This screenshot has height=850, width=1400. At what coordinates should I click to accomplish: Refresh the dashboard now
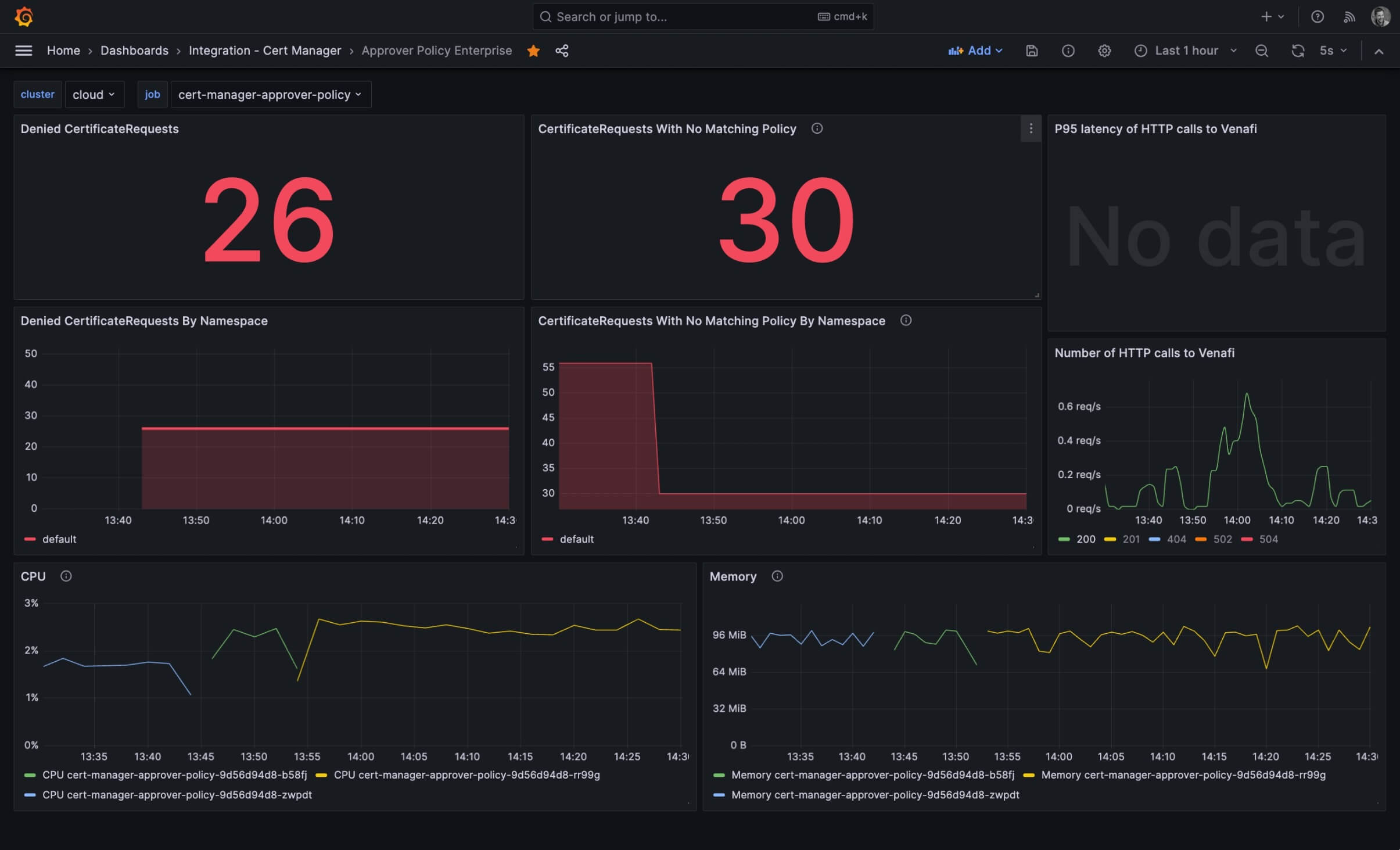(1298, 51)
